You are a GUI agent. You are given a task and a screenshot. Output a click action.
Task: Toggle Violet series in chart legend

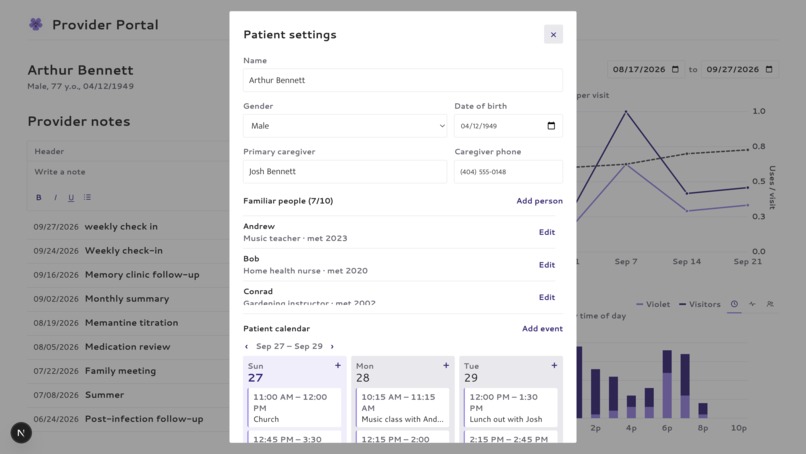pyautogui.click(x=653, y=304)
